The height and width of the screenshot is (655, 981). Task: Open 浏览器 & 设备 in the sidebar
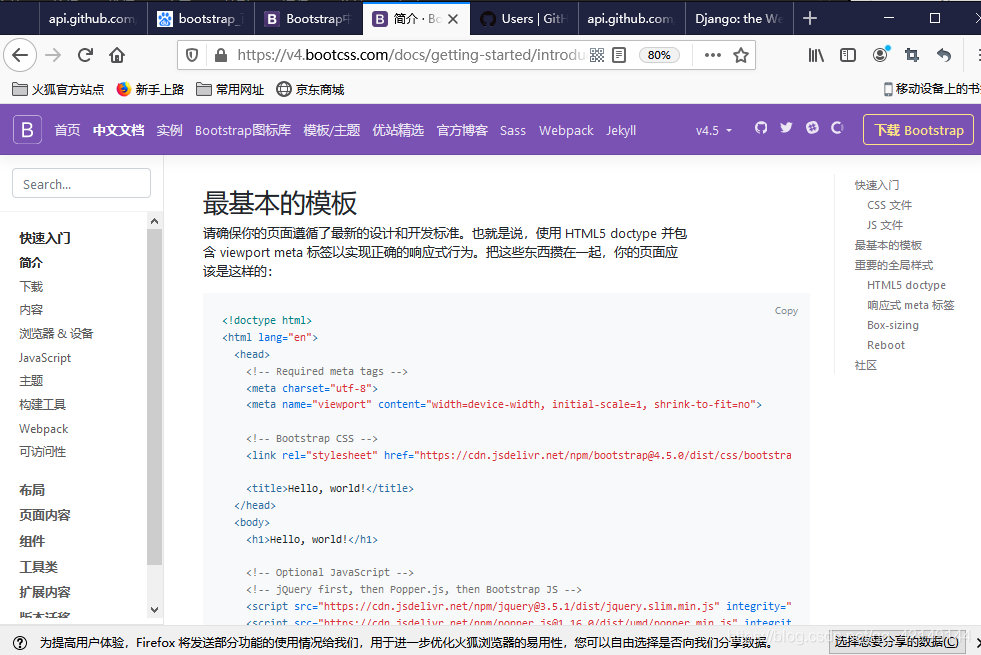coord(56,333)
